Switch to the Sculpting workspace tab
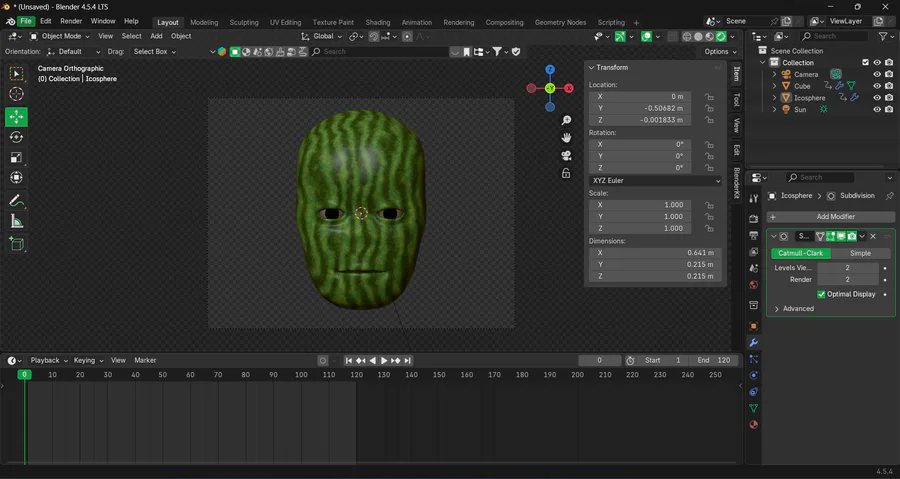The image size is (900, 479). [243, 22]
